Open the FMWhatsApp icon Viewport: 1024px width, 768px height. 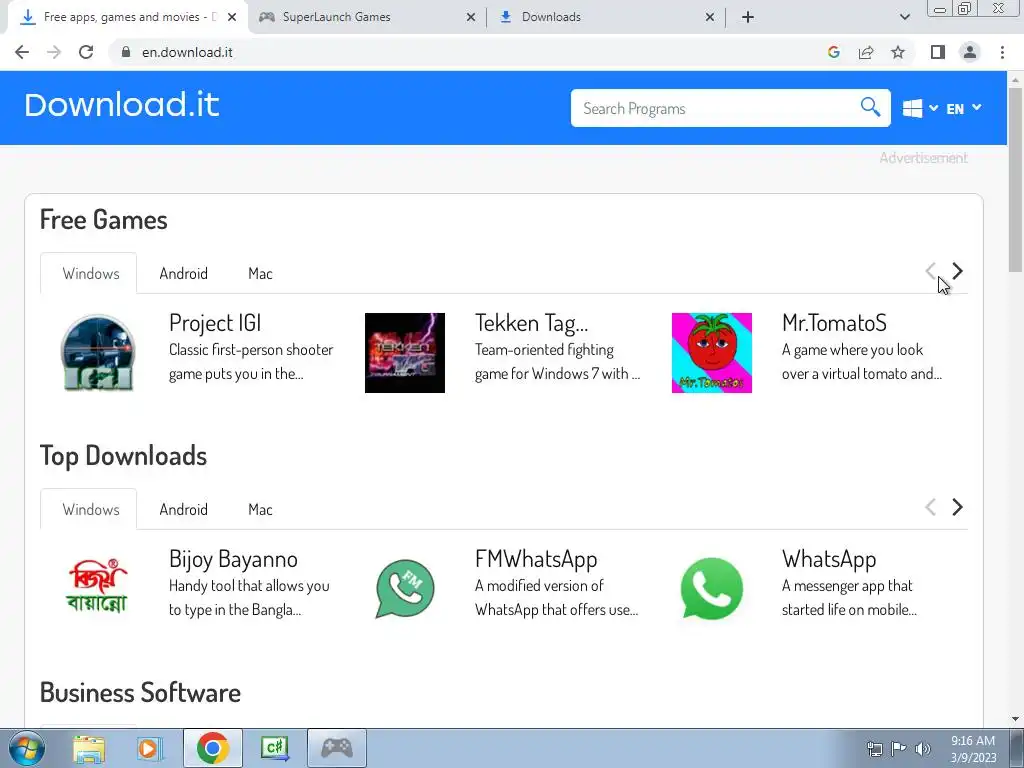(405, 588)
